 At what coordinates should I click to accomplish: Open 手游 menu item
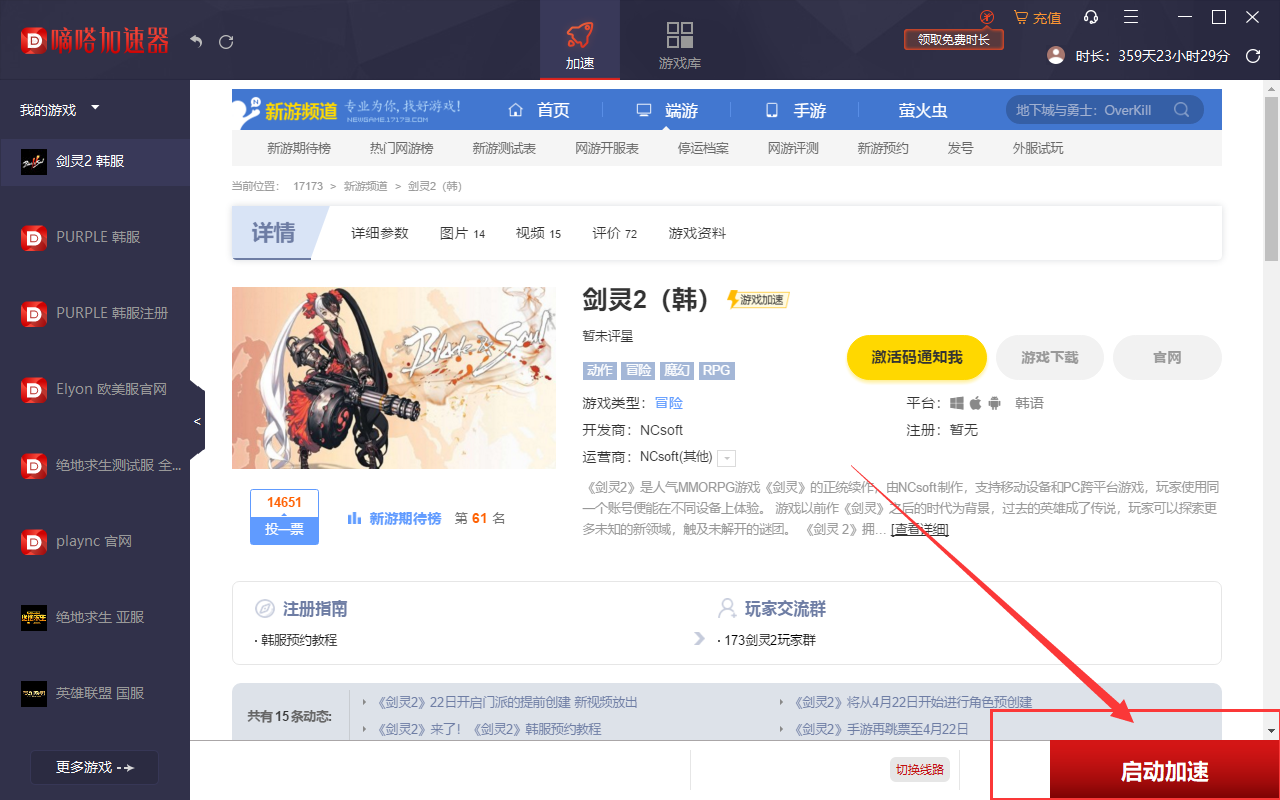[x=795, y=110]
